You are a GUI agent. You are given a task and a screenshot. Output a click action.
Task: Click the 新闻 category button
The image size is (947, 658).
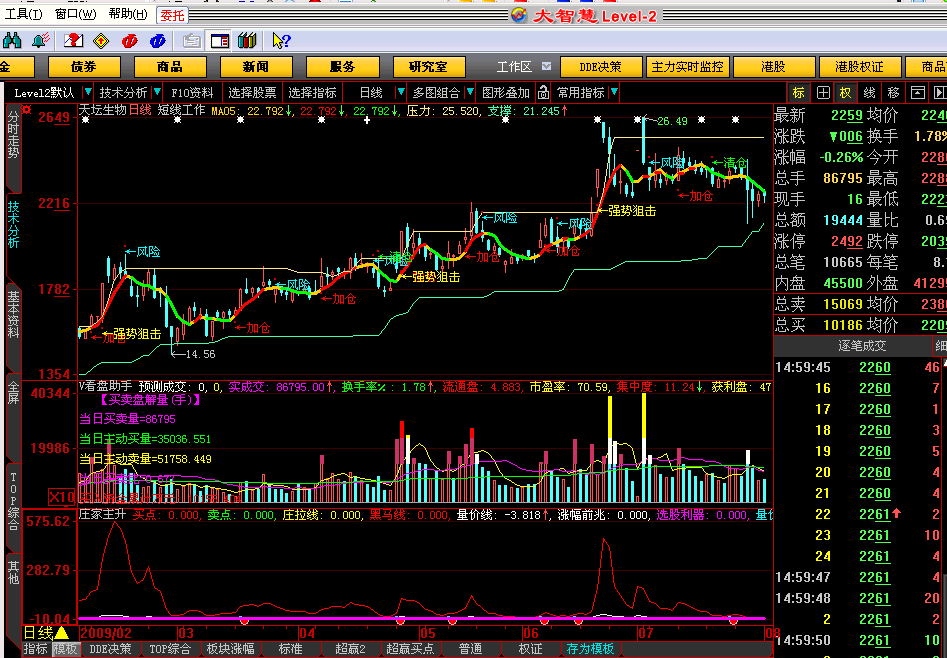click(x=257, y=66)
